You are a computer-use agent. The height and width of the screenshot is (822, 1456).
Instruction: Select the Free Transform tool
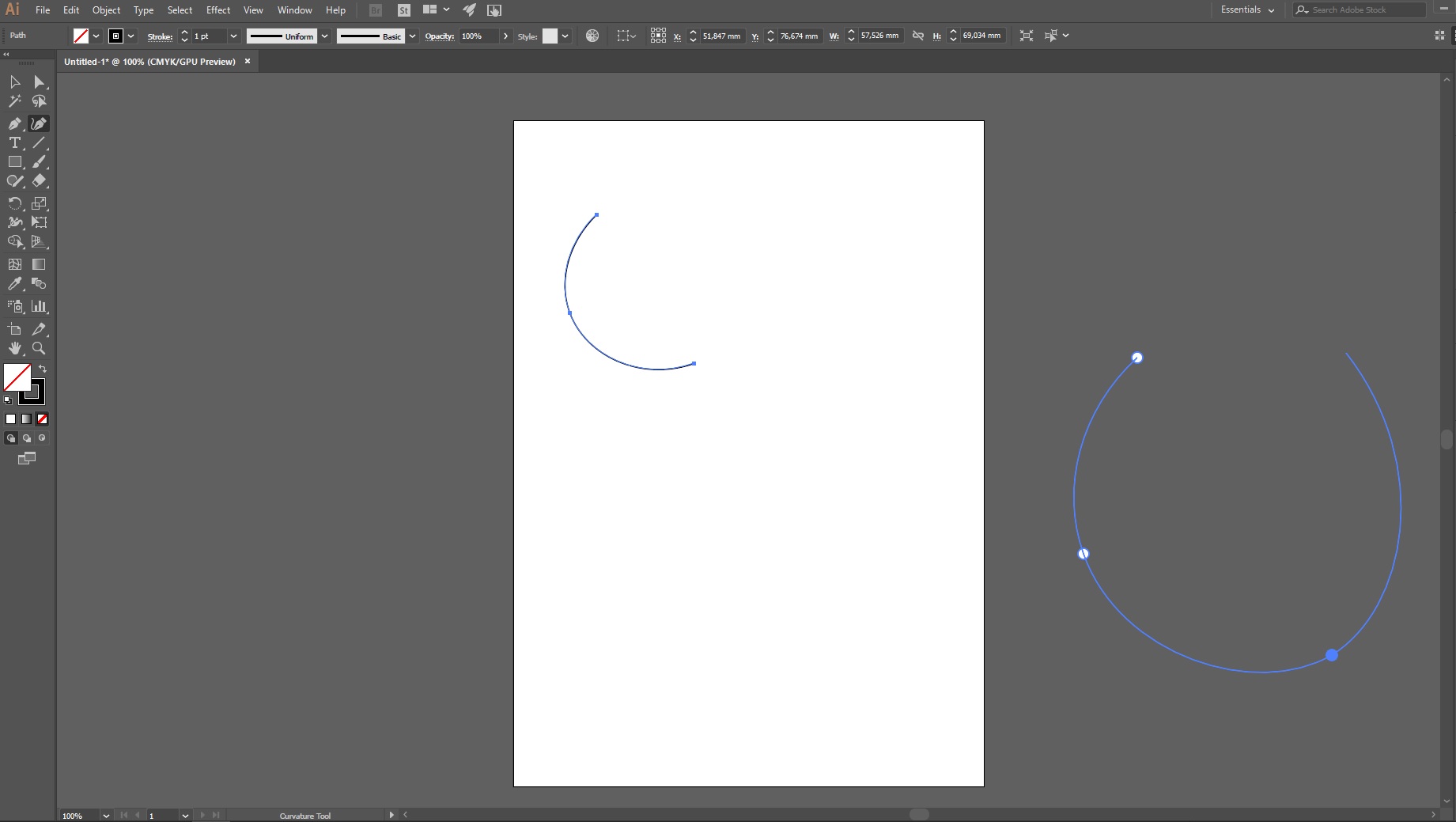point(39,222)
